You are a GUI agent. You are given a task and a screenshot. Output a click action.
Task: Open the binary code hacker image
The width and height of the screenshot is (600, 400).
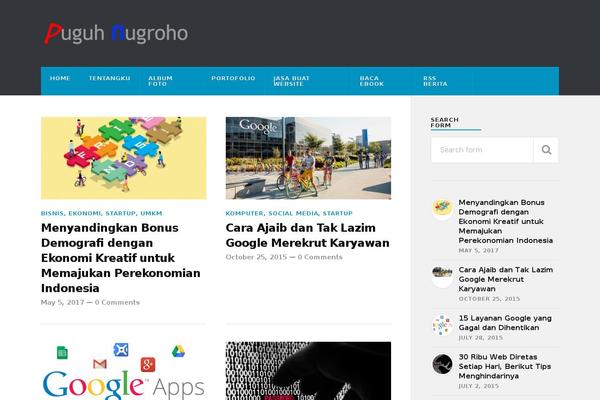pos(308,371)
